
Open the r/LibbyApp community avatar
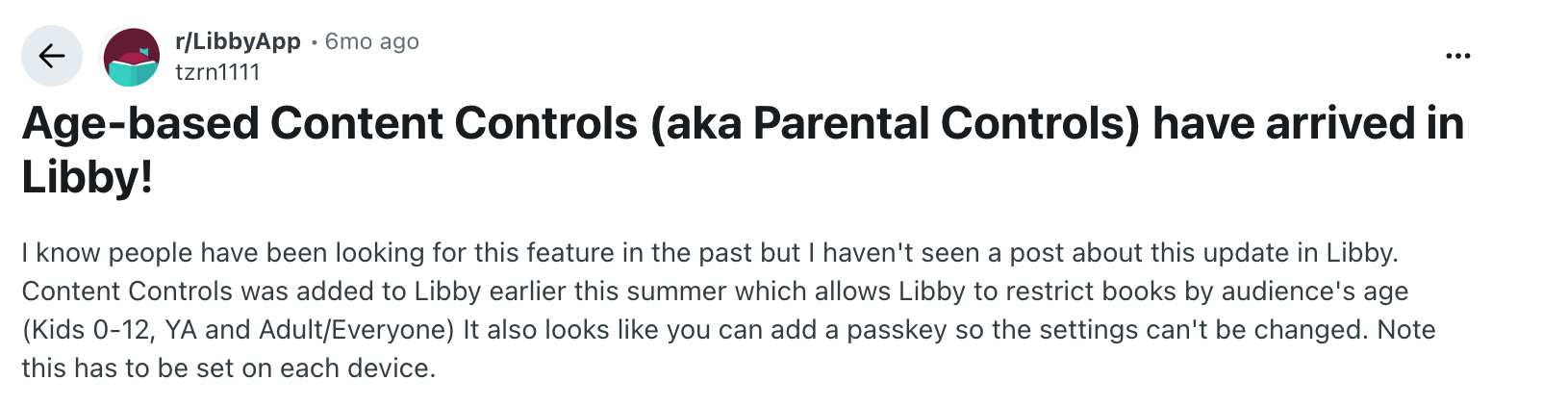tap(132, 57)
